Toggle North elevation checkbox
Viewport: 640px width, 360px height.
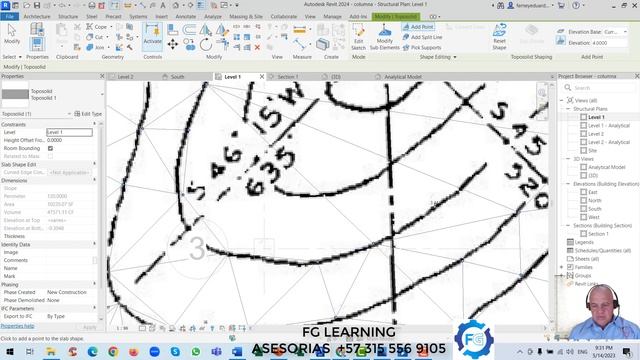tap(583, 200)
